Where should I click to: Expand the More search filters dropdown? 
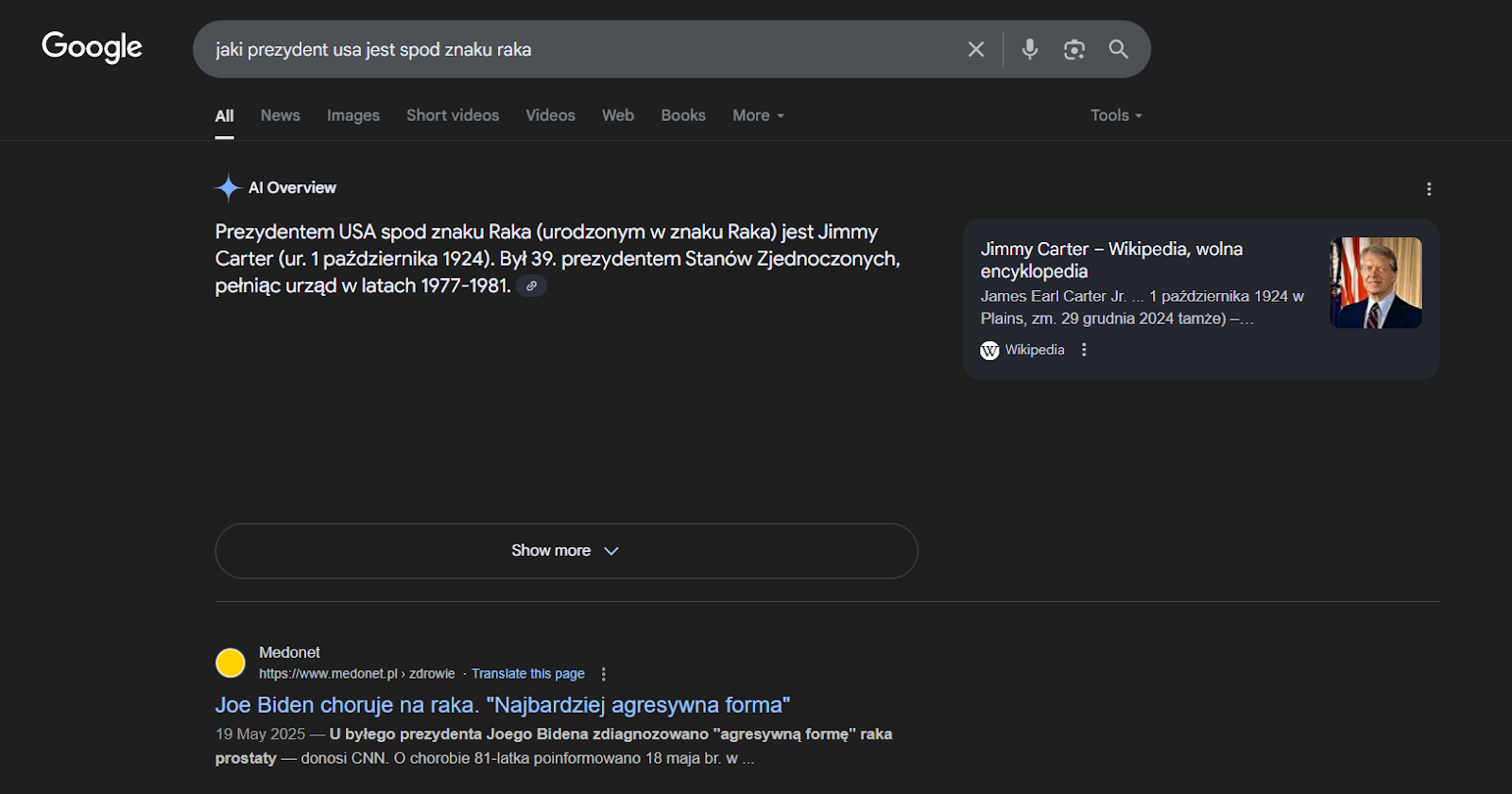coord(758,115)
